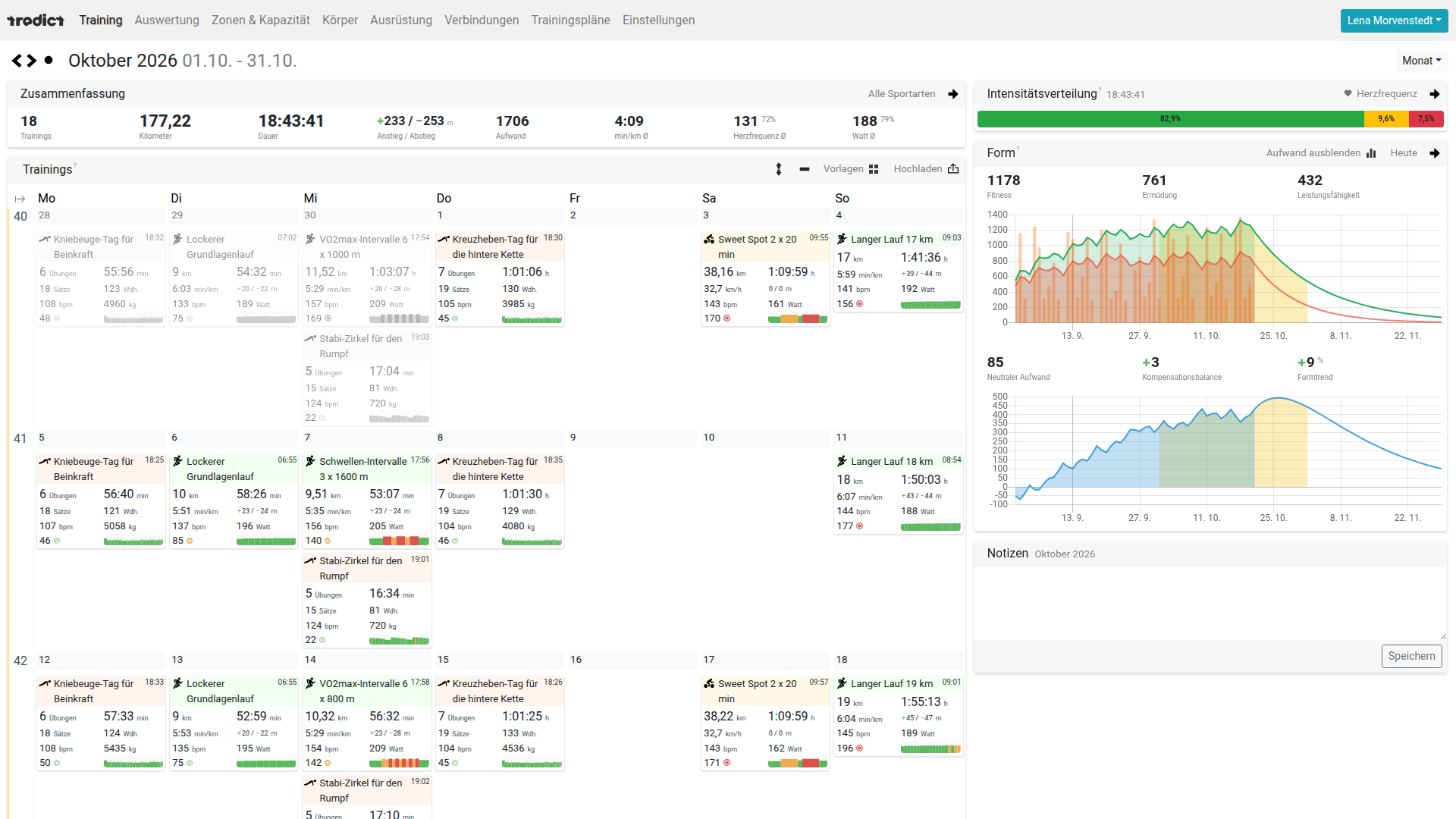The width and height of the screenshot is (1456, 819).
Task: Go to next month arrow
Action: pos(31,61)
